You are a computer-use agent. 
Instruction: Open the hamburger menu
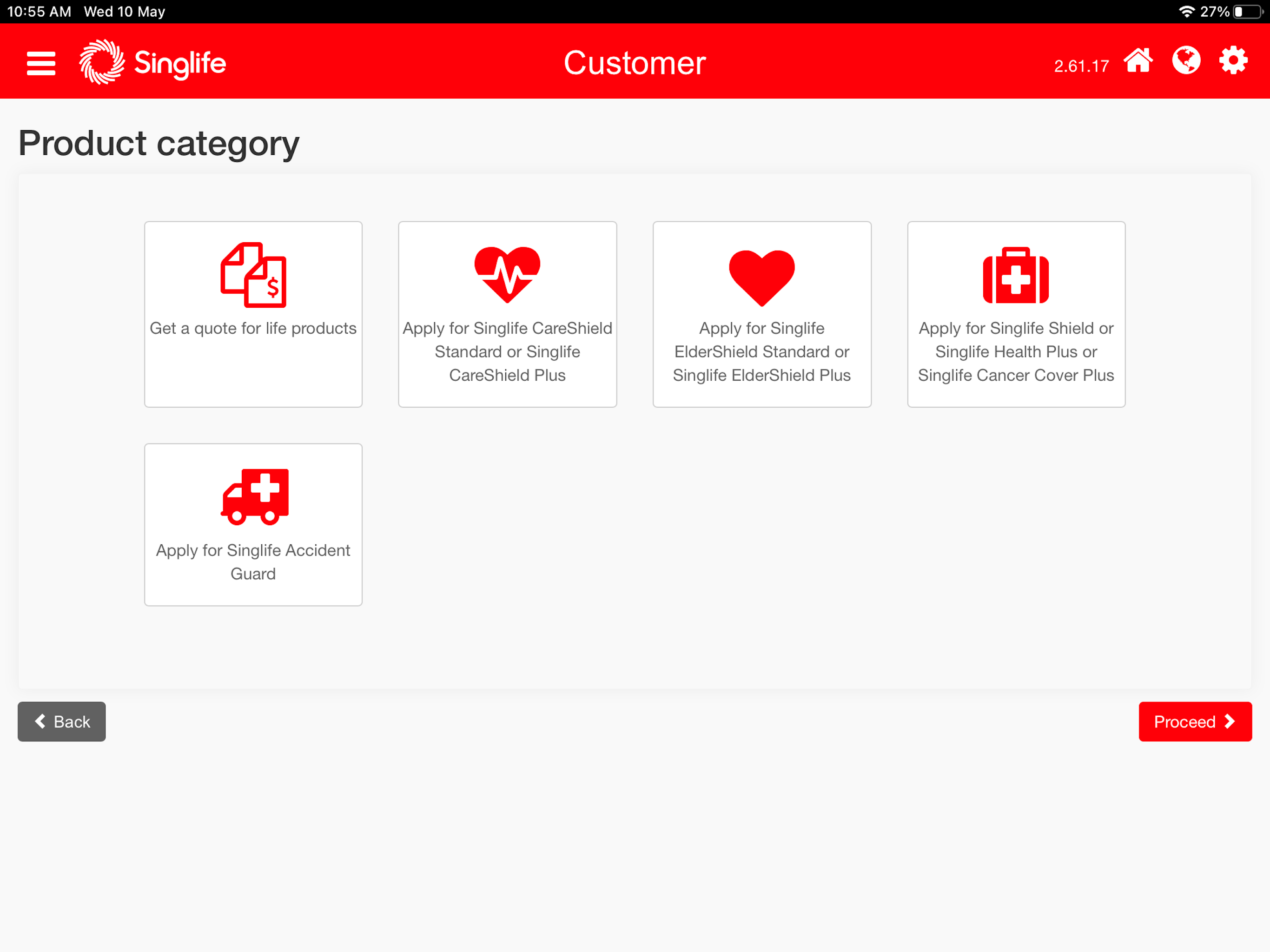pos(41,63)
